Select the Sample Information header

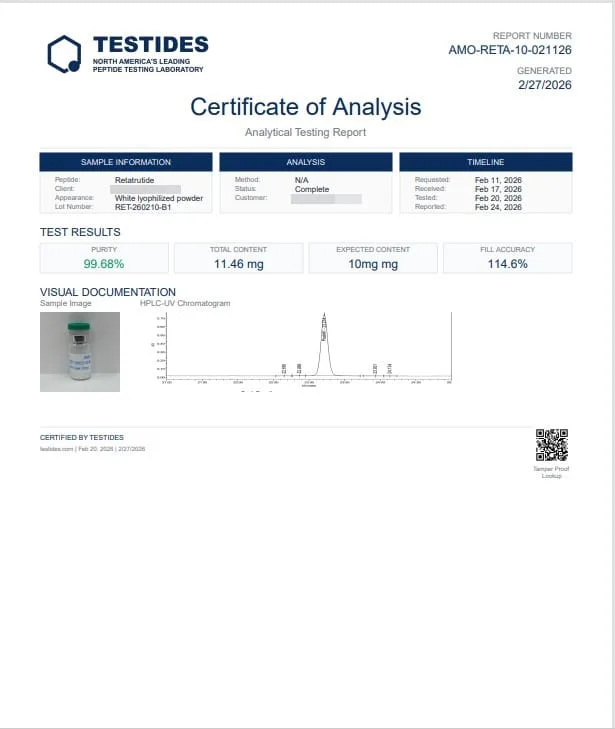126,162
